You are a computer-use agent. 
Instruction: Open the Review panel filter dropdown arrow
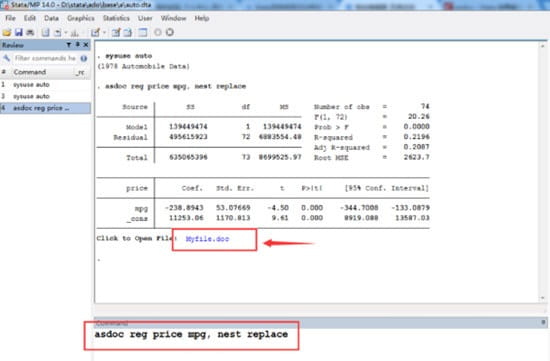click(x=69, y=45)
